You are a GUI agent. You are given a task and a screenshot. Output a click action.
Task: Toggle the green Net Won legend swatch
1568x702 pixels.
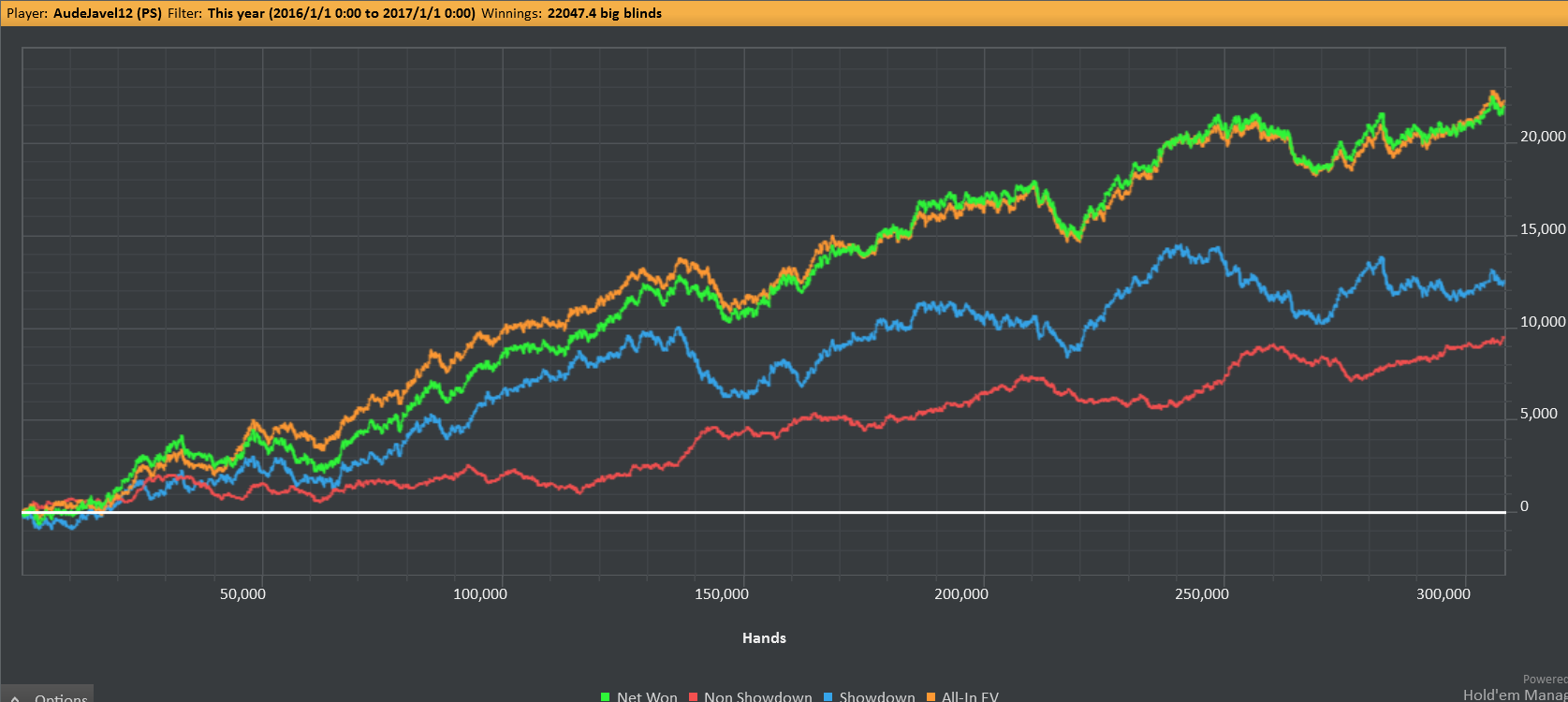(x=606, y=697)
